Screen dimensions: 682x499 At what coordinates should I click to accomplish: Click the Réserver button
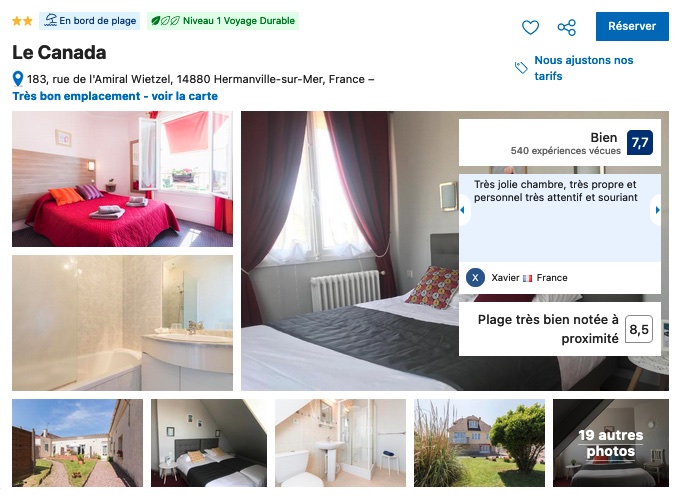(632, 27)
